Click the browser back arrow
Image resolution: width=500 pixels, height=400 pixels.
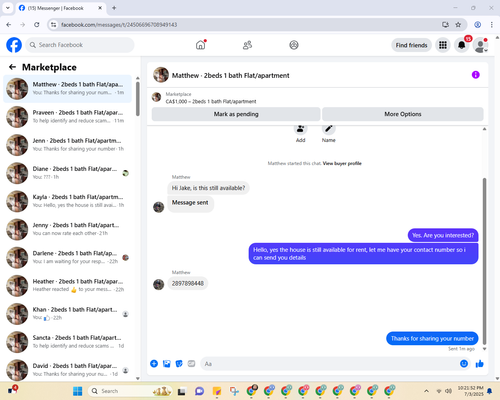[x=9, y=25]
